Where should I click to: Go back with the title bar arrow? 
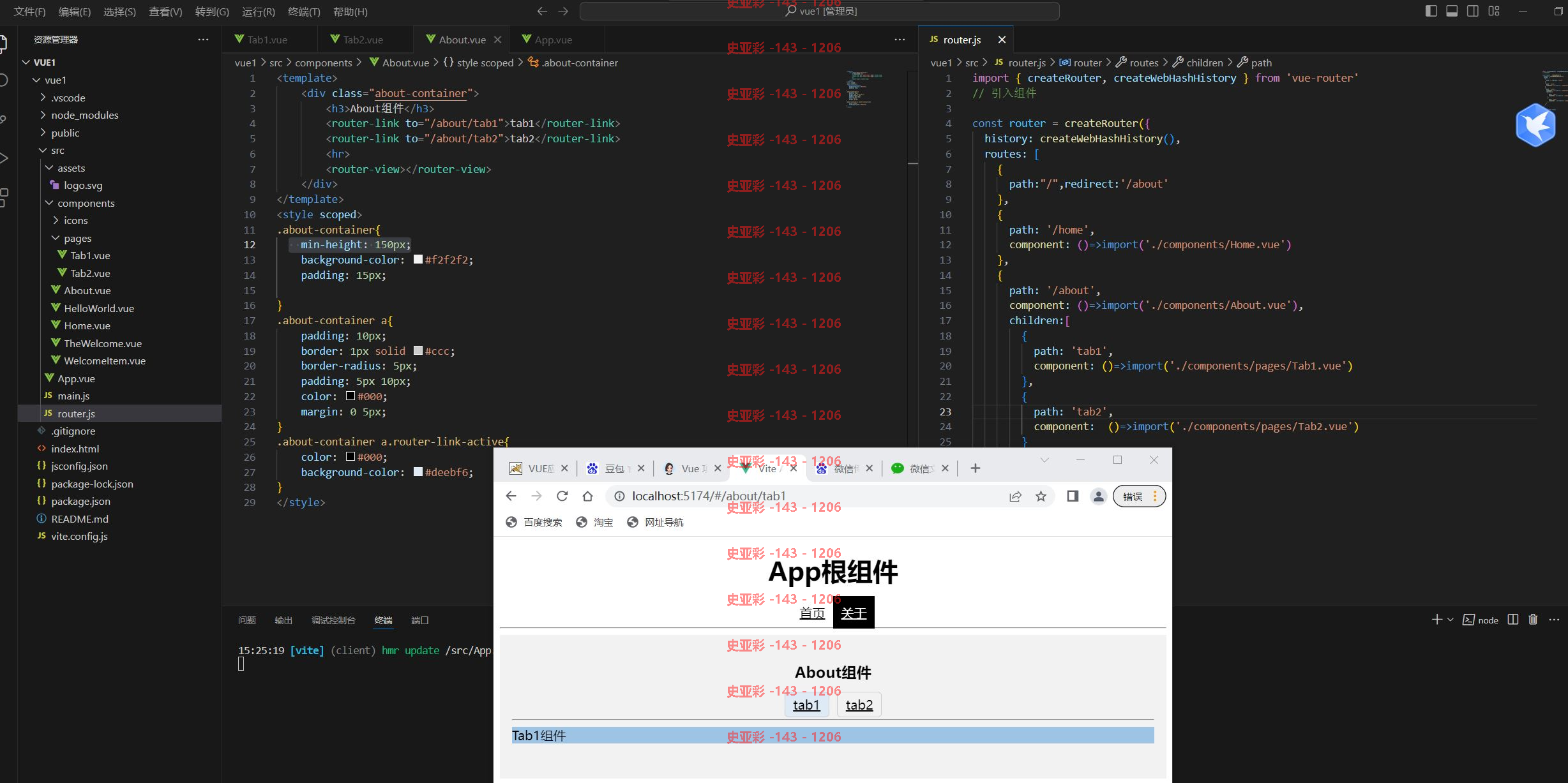pos(542,11)
